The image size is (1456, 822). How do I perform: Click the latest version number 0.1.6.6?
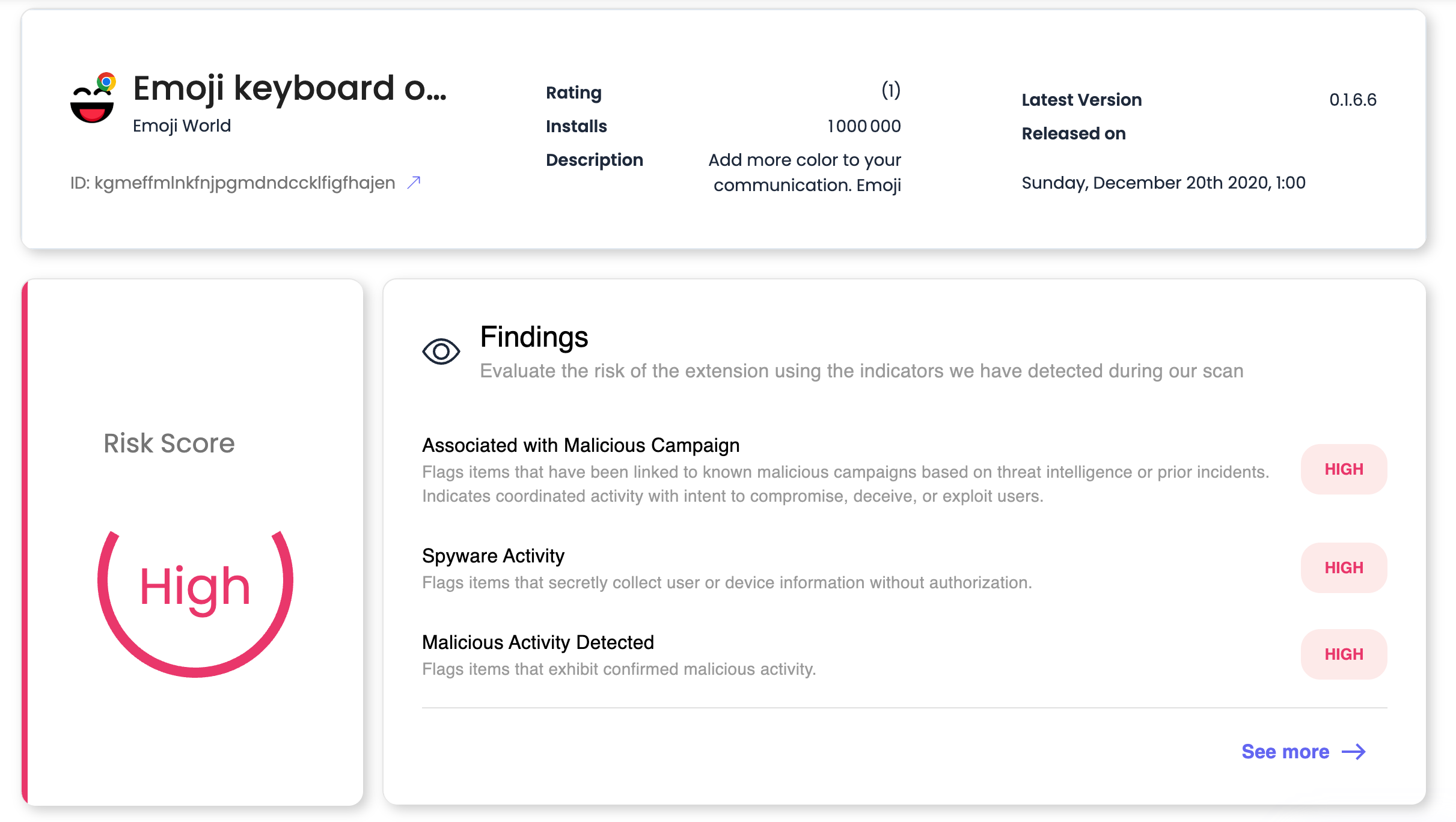tap(1353, 100)
